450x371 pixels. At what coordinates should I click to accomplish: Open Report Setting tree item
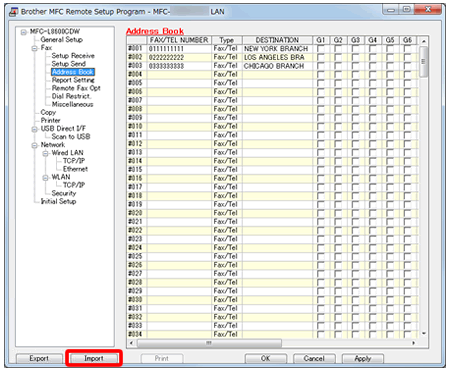(73, 80)
